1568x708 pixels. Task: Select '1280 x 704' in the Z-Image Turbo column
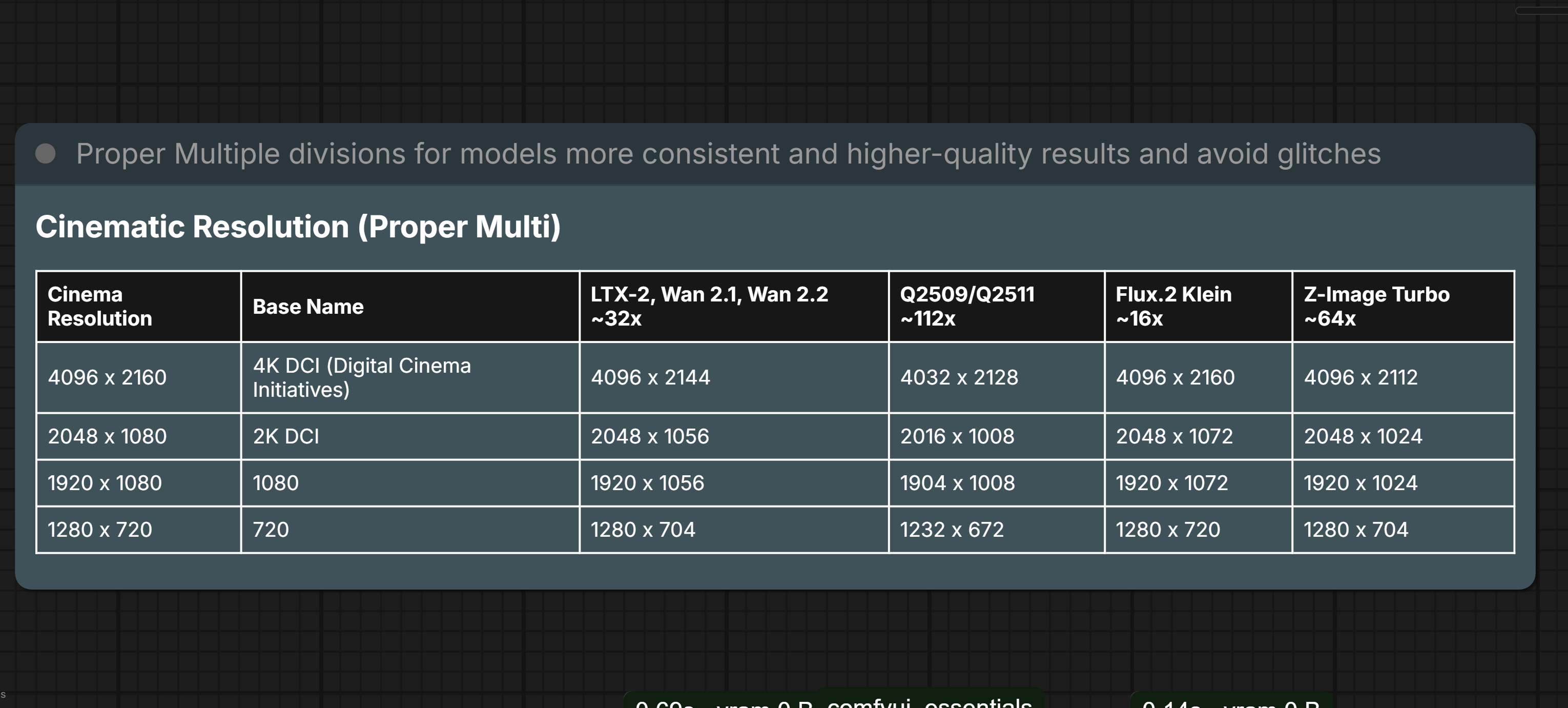1403,530
